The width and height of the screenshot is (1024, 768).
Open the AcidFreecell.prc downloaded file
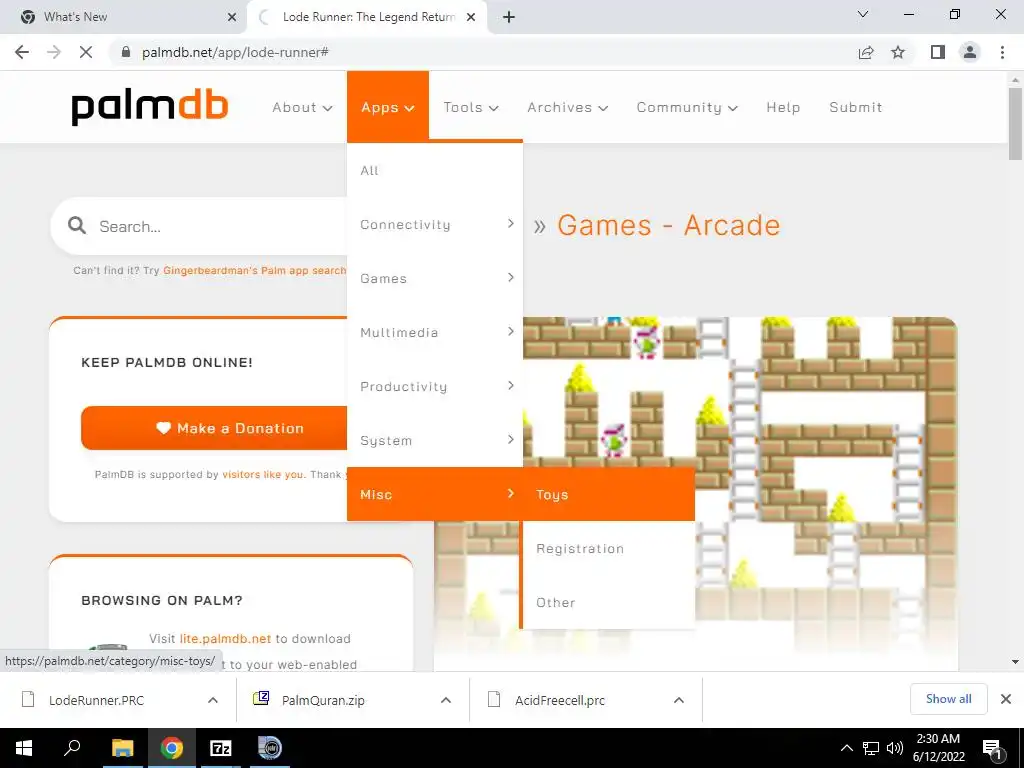pyautogui.click(x=560, y=700)
